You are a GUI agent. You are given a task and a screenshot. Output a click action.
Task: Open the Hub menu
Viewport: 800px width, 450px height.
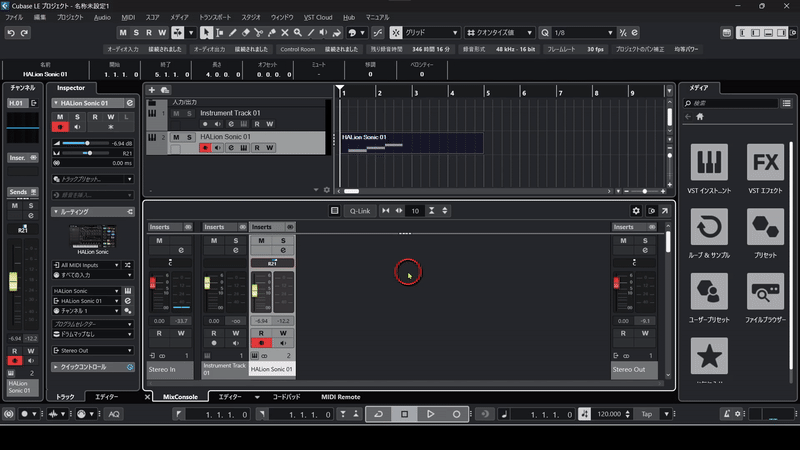(x=349, y=17)
